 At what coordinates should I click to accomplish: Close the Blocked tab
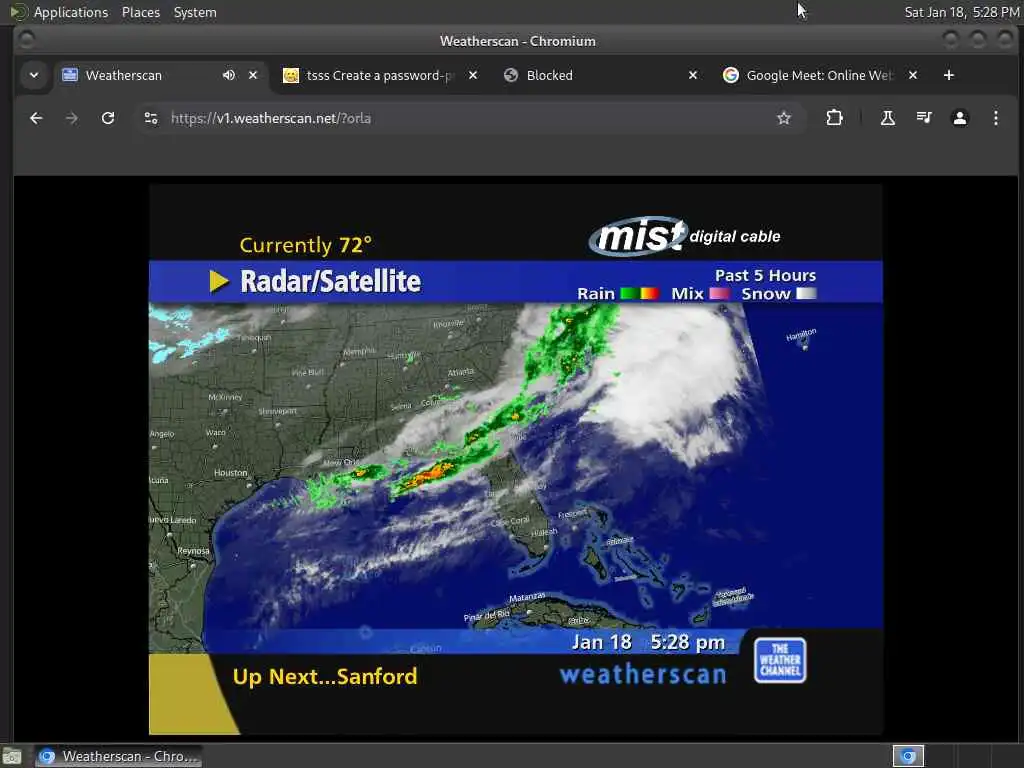[693, 75]
